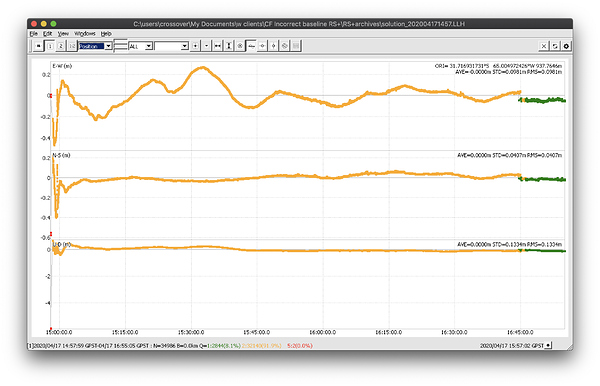
Task: Open the Help menu
Action: pos(106,34)
